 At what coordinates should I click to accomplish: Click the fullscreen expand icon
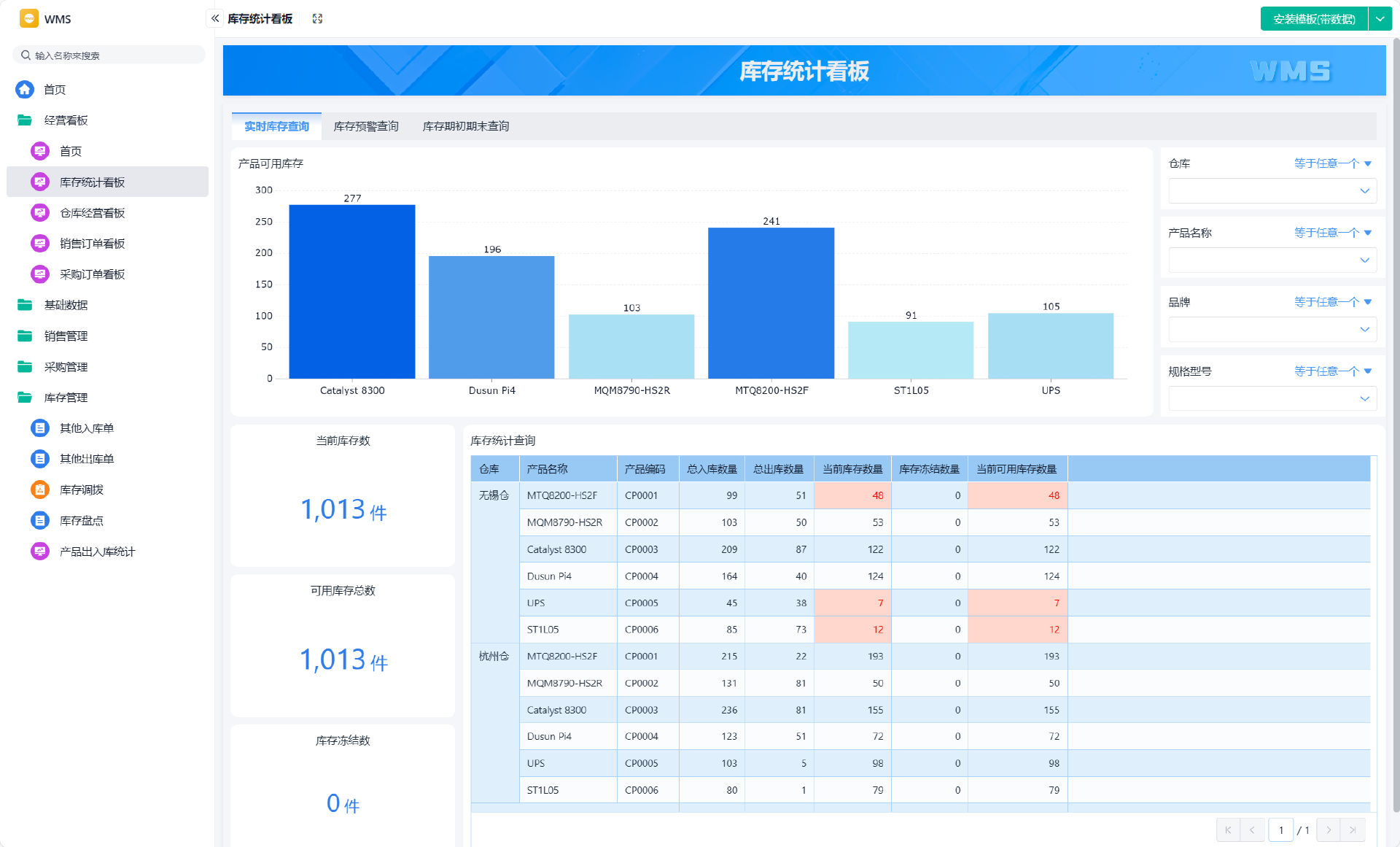coord(317,19)
